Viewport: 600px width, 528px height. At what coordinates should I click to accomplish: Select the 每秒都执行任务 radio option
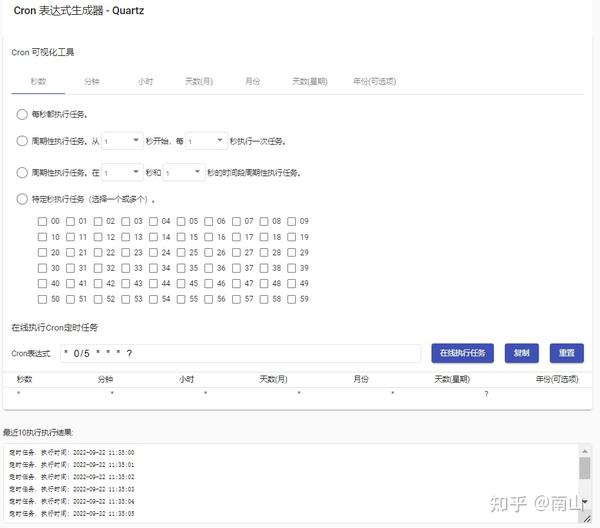[x=22, y=114]
